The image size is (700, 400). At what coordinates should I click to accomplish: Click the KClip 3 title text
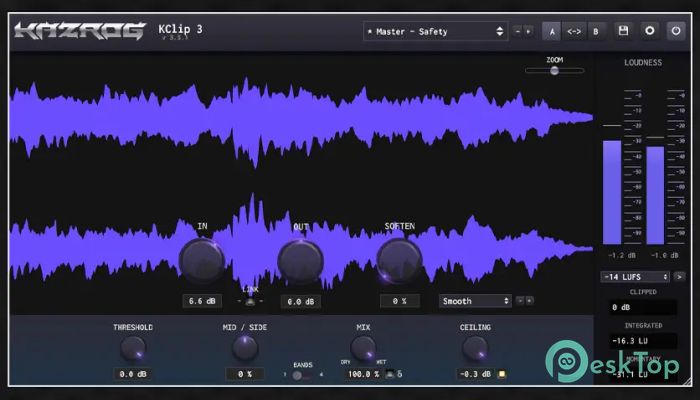(x=180, y=29)
